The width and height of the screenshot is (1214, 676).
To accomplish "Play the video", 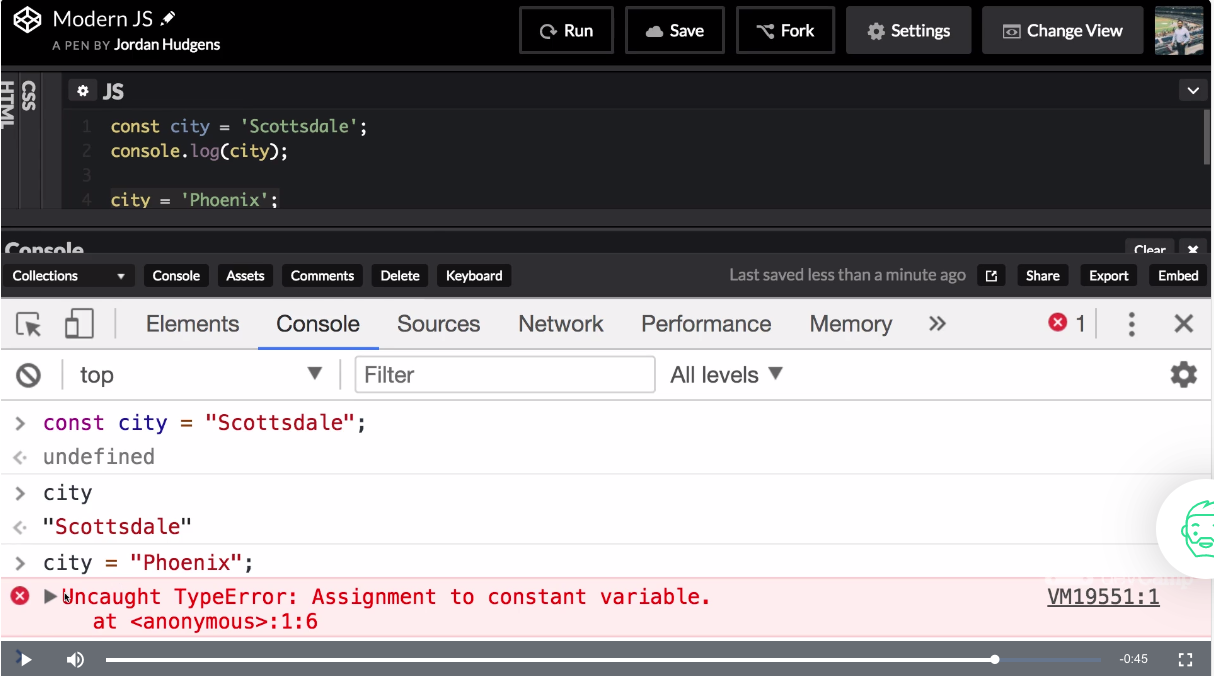I will click(x=26, y=659).
